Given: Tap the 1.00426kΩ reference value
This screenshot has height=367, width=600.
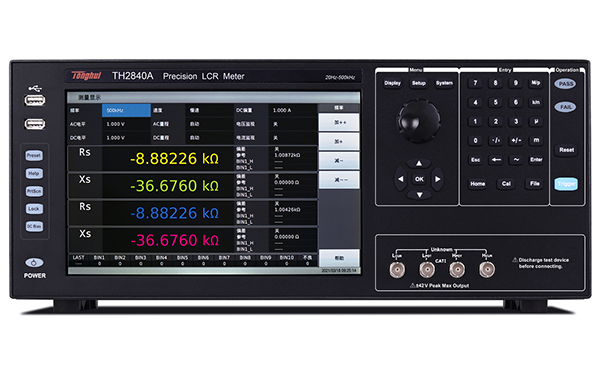Looking at the screenshot, I should pyautogui.click(x=287, y=210).
